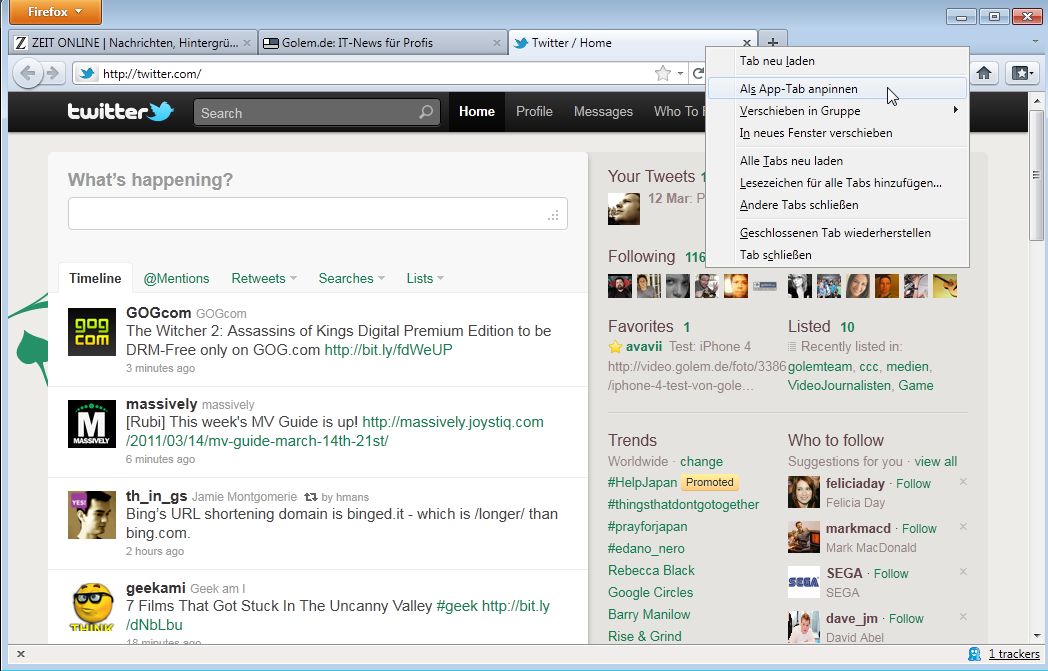The width and height of the screenshot is (1048, 671).
Task: Click the trackers icon in the status bar
Action: point(974,654)
